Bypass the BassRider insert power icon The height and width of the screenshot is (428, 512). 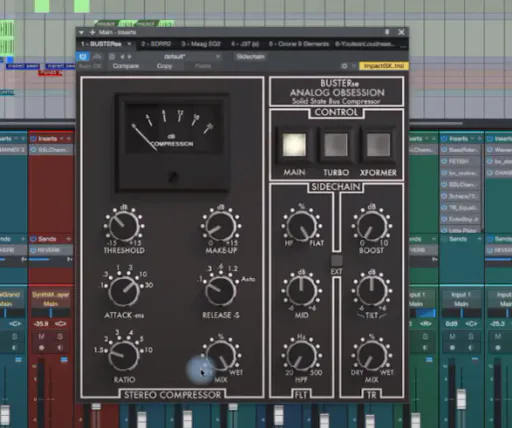pos(444,150)
